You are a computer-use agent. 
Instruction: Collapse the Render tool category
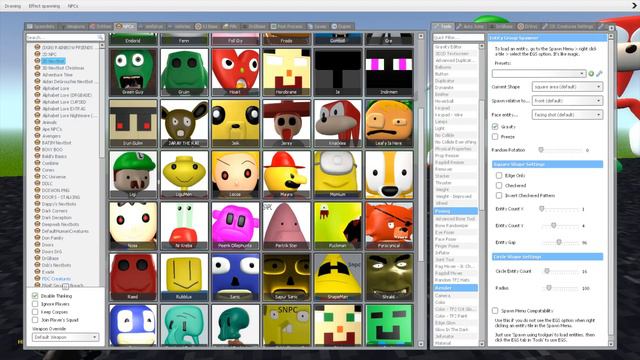(x=456, y=288)
